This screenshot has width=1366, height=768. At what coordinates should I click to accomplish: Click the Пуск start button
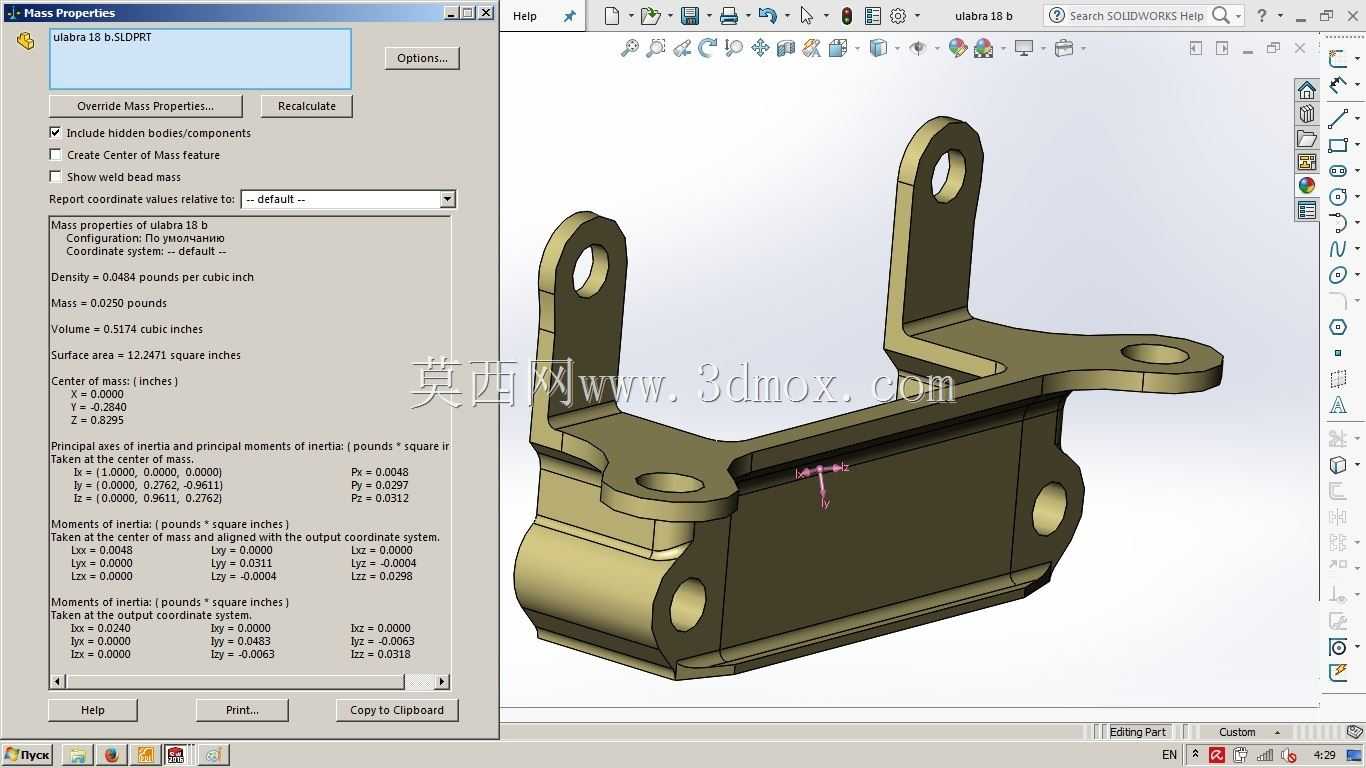[27, 755]
